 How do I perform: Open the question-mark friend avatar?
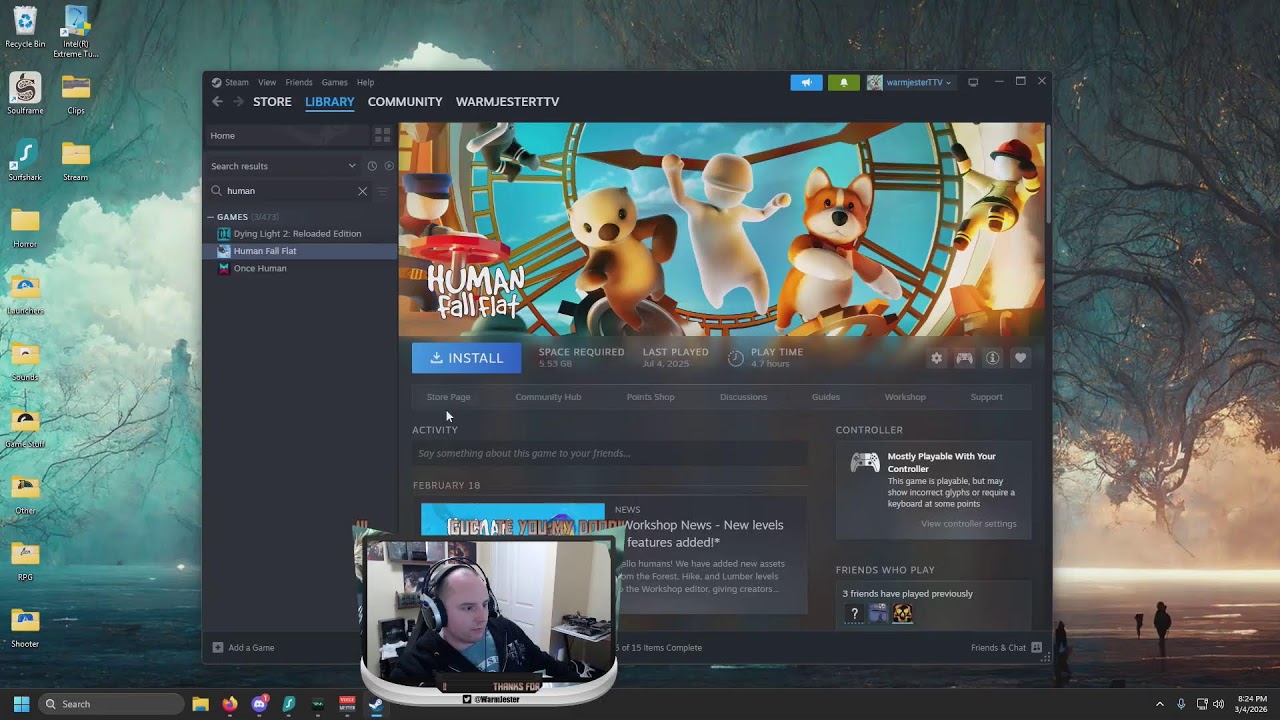tap(854, 614)
